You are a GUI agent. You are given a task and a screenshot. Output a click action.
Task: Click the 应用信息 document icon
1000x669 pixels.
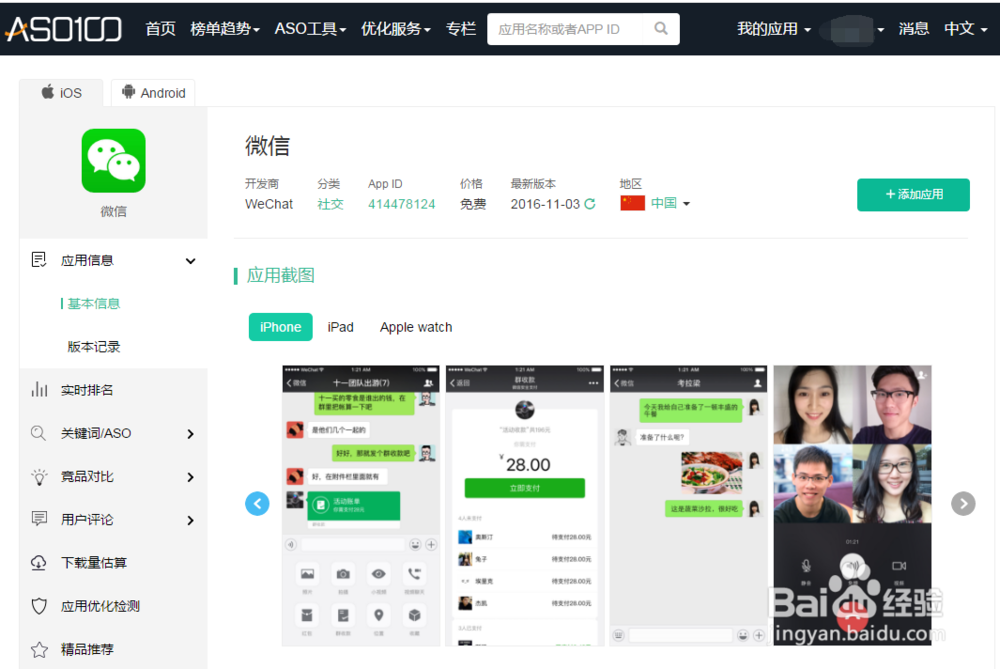click(39, 260)
